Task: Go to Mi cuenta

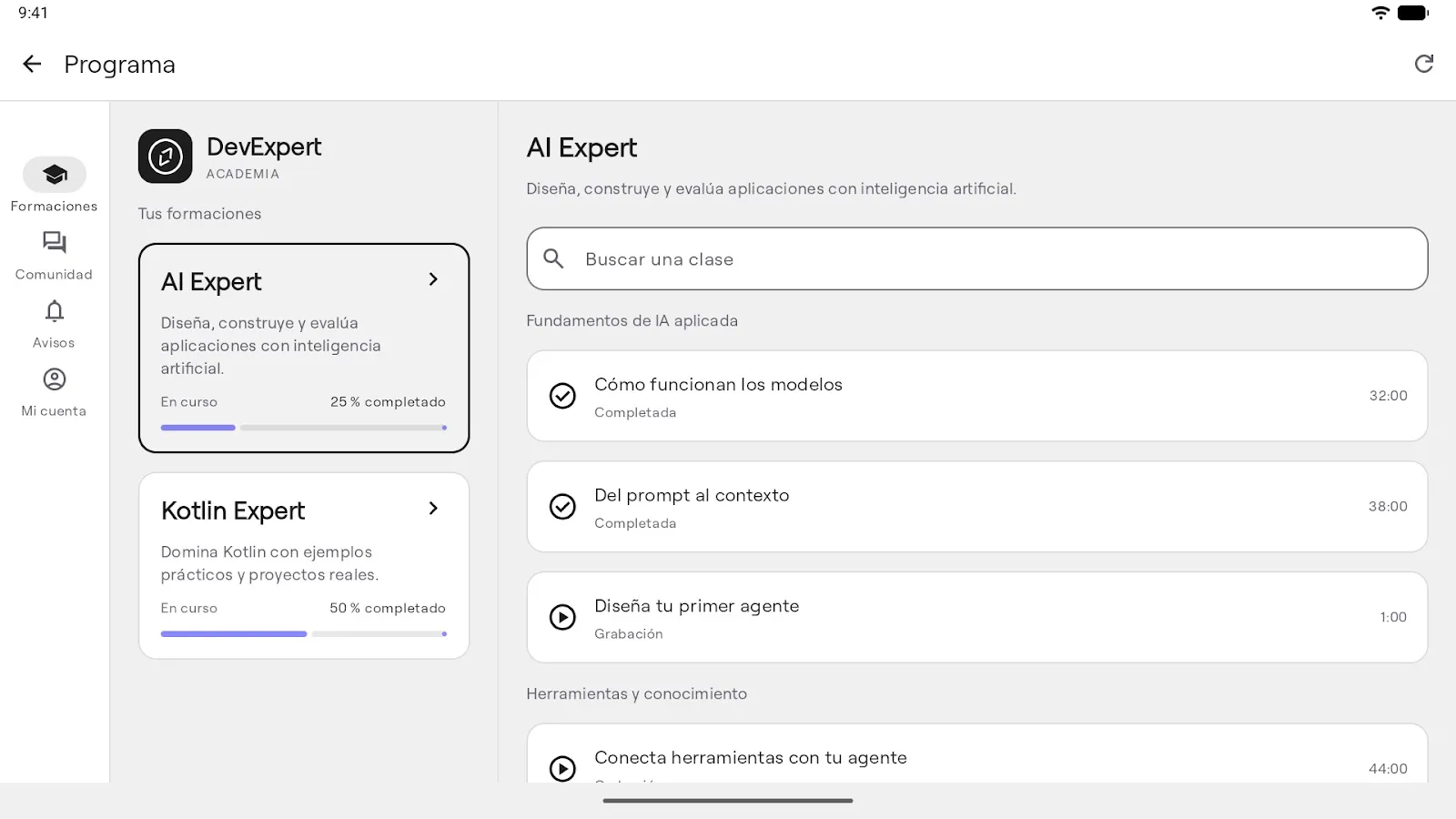Action: coord(54,391)
